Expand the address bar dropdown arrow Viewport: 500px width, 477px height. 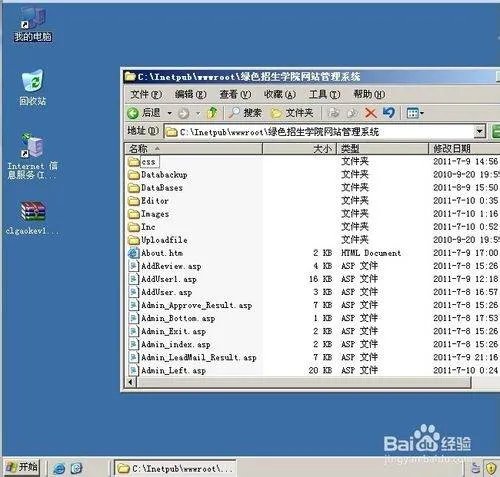[x=479, y=131]
